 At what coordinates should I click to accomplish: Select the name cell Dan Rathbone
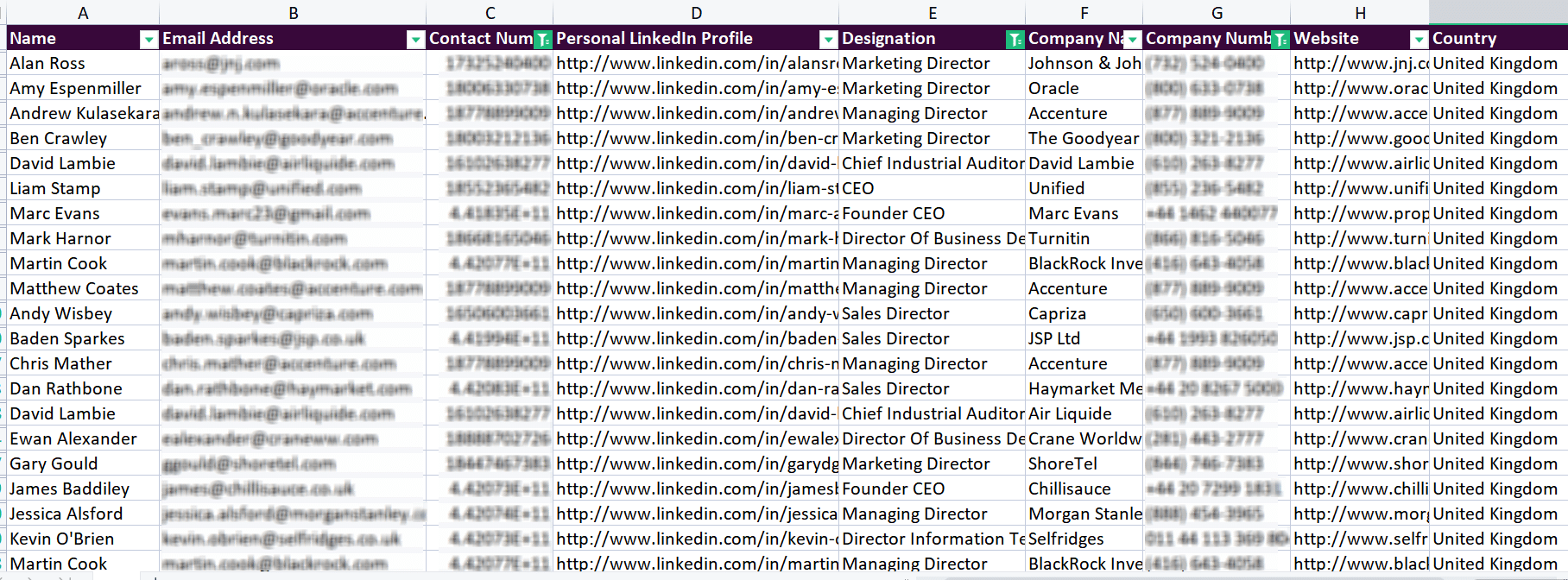83,388
